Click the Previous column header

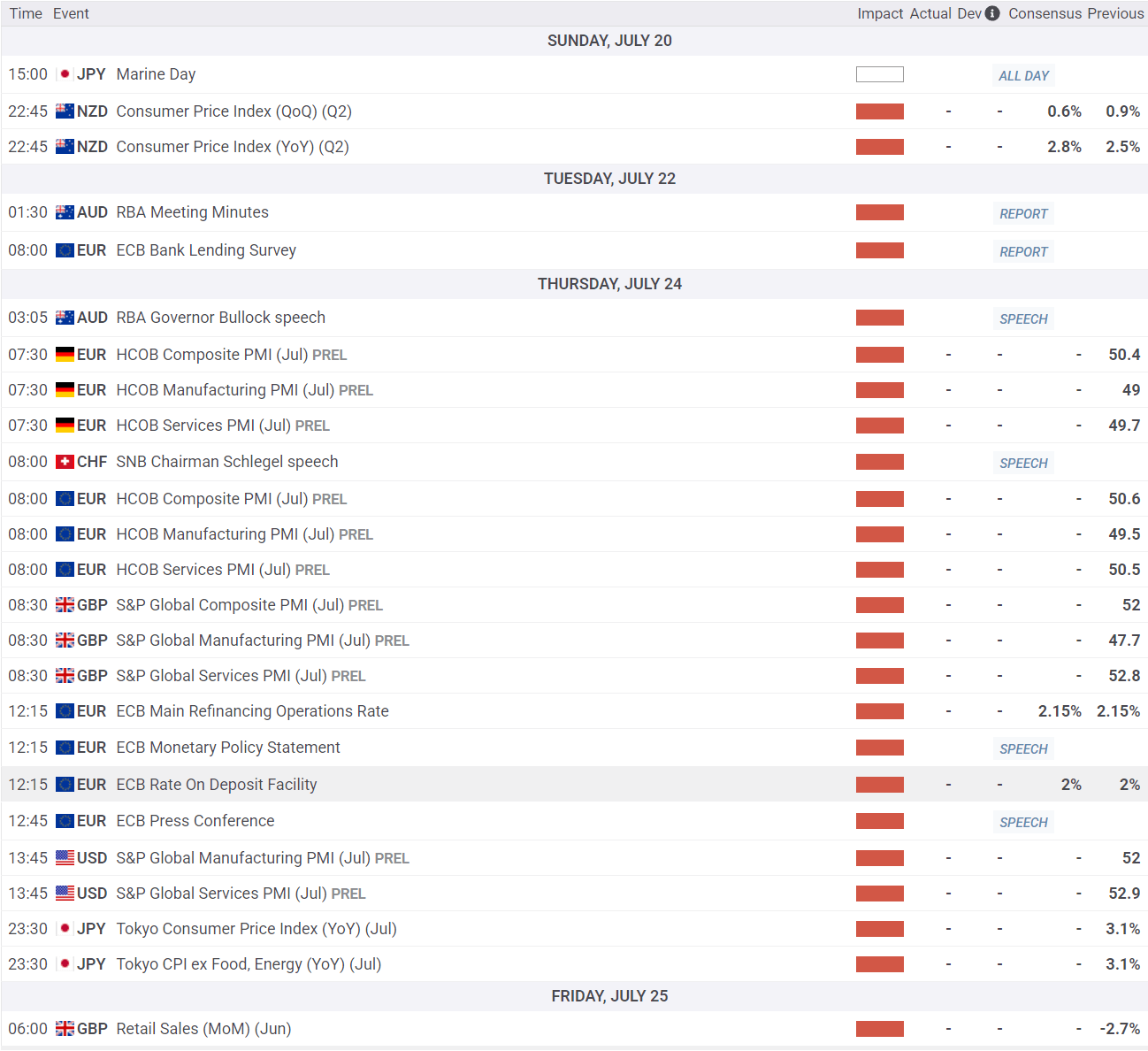(1114, 13)
